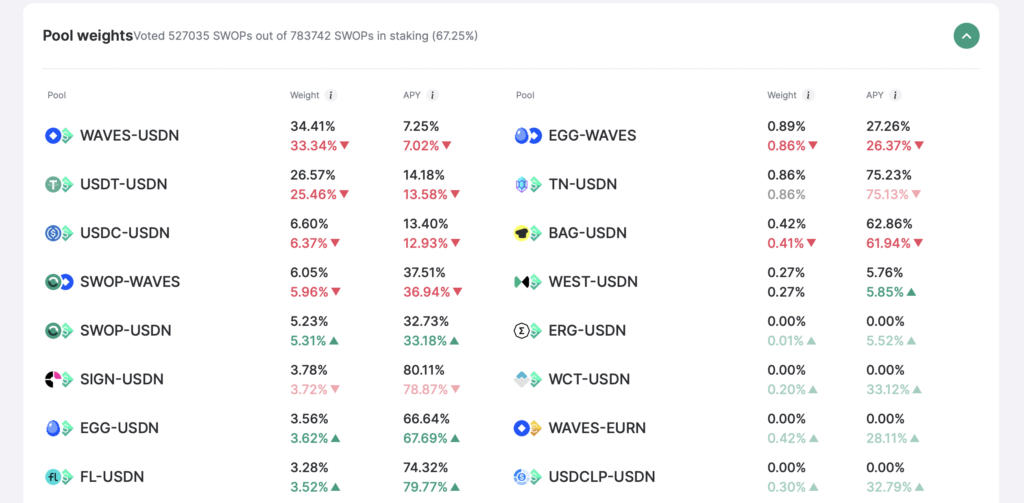Image resolution: width=1024 pixels, height=503 pixels.
Task: Click the 33.12% predicted APY of WCT-USDN
Action: (888, 389)
